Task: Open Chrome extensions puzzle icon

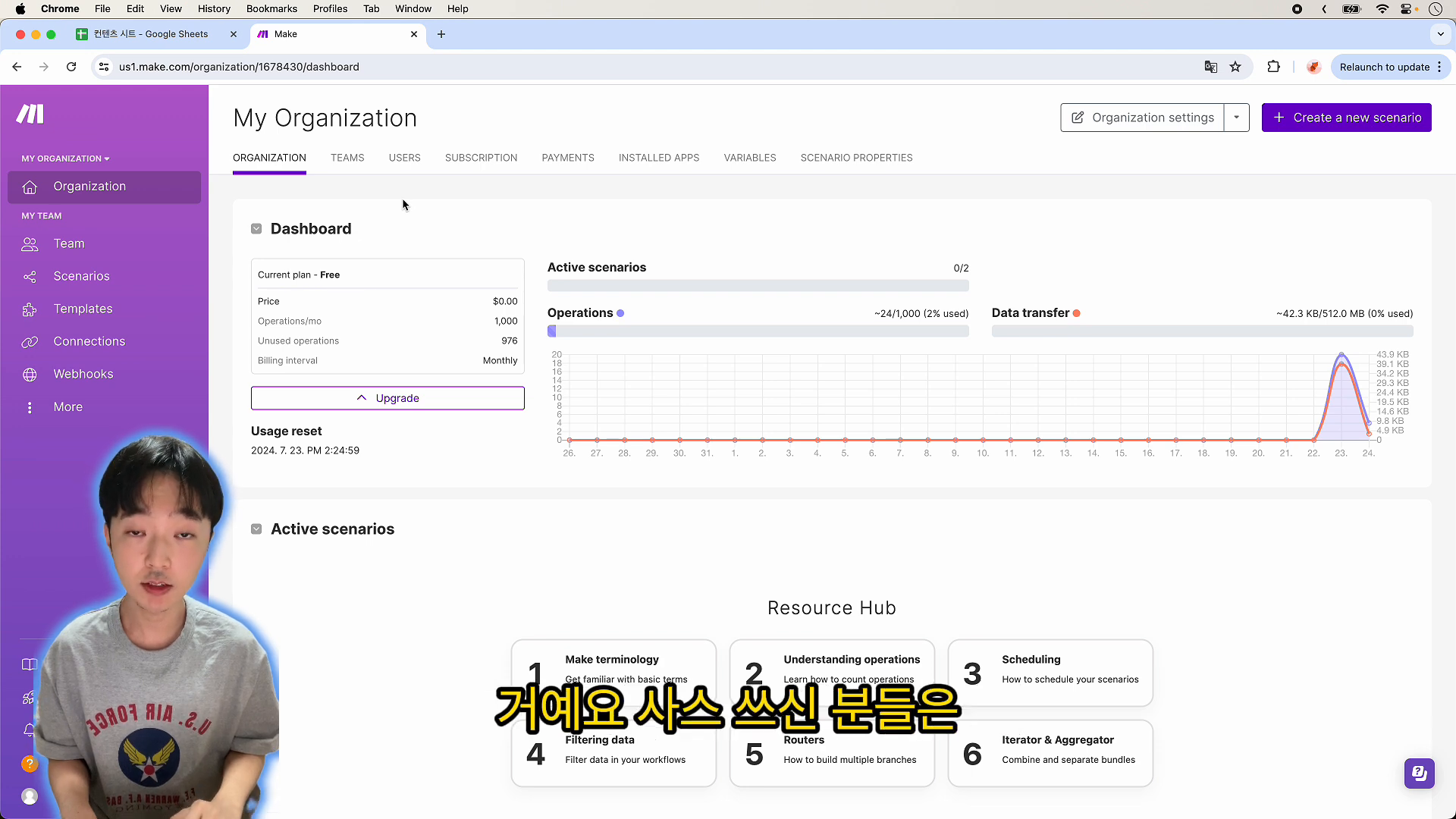Action: (1274, 67)
